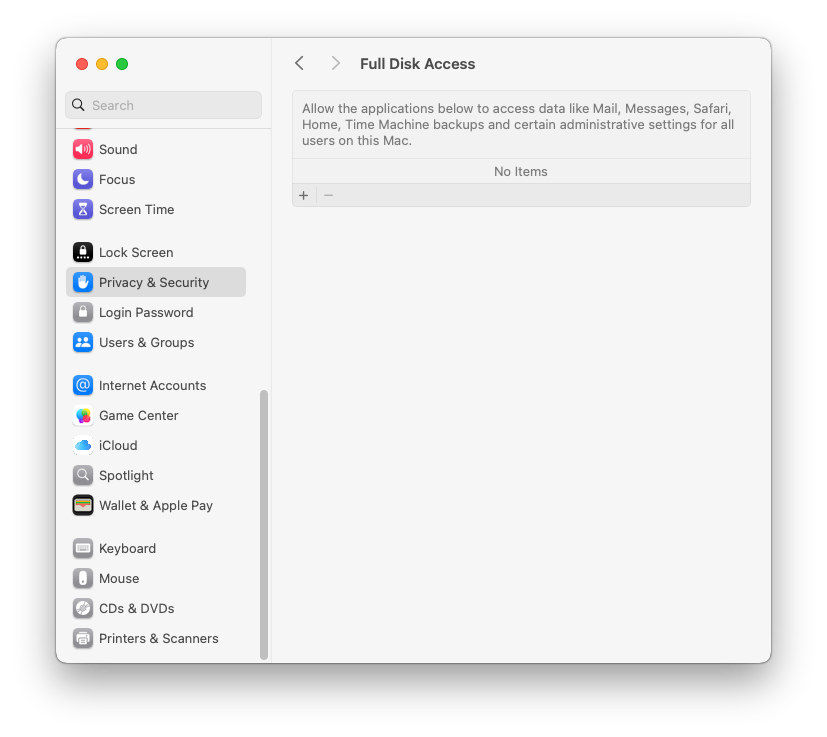Select the Keyboard label

click(127, 548)
